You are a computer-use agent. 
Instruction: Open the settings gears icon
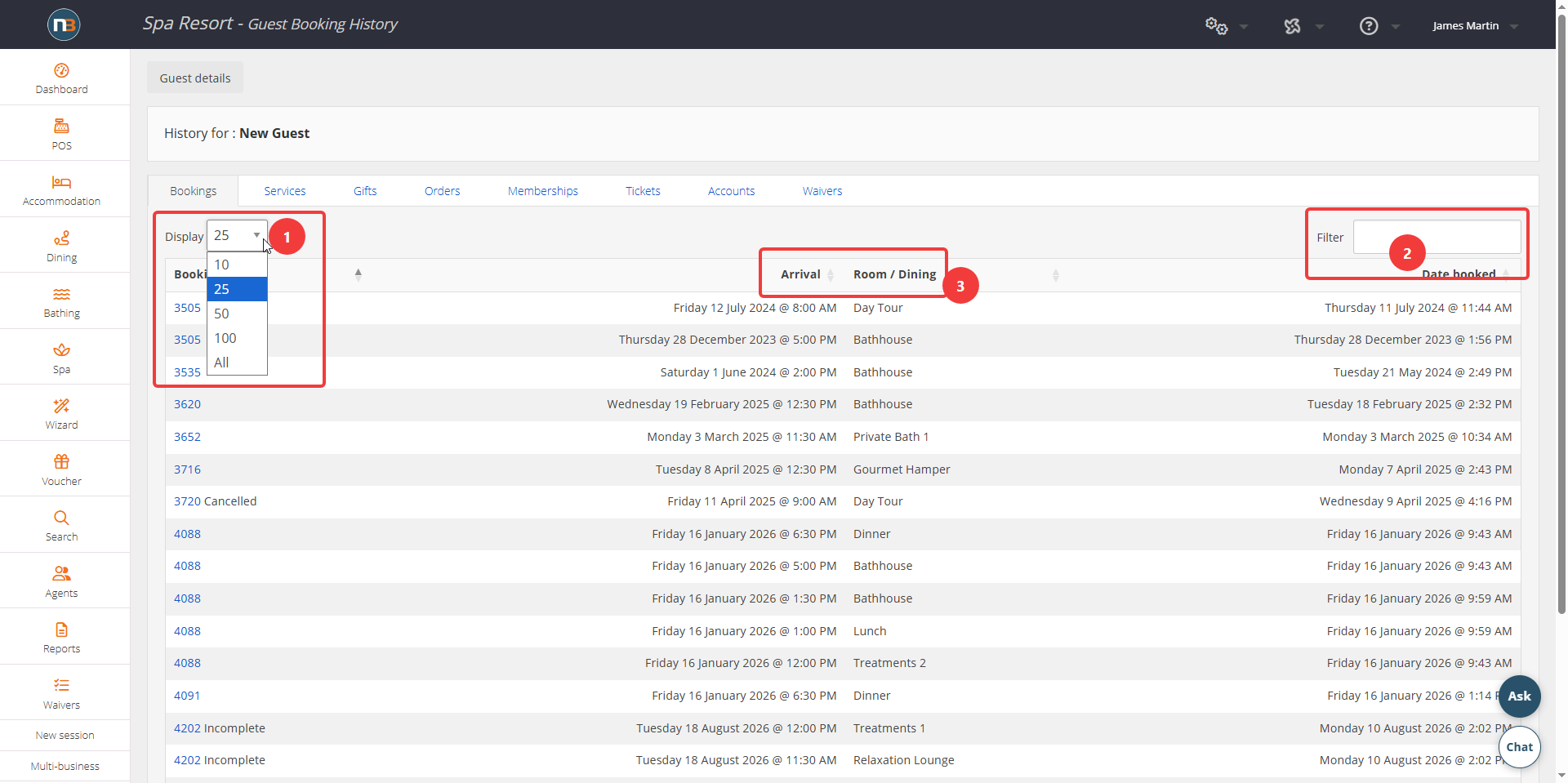pyautogui.click(x=1216, y=26)
